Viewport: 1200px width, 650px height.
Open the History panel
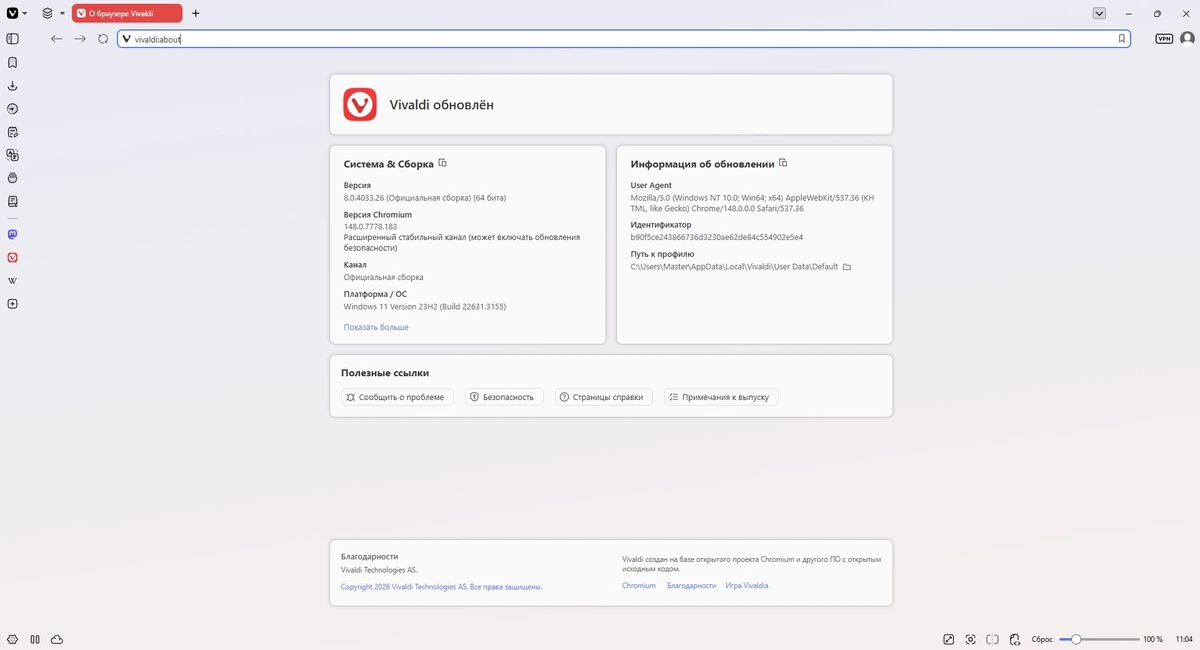point(13,109)
